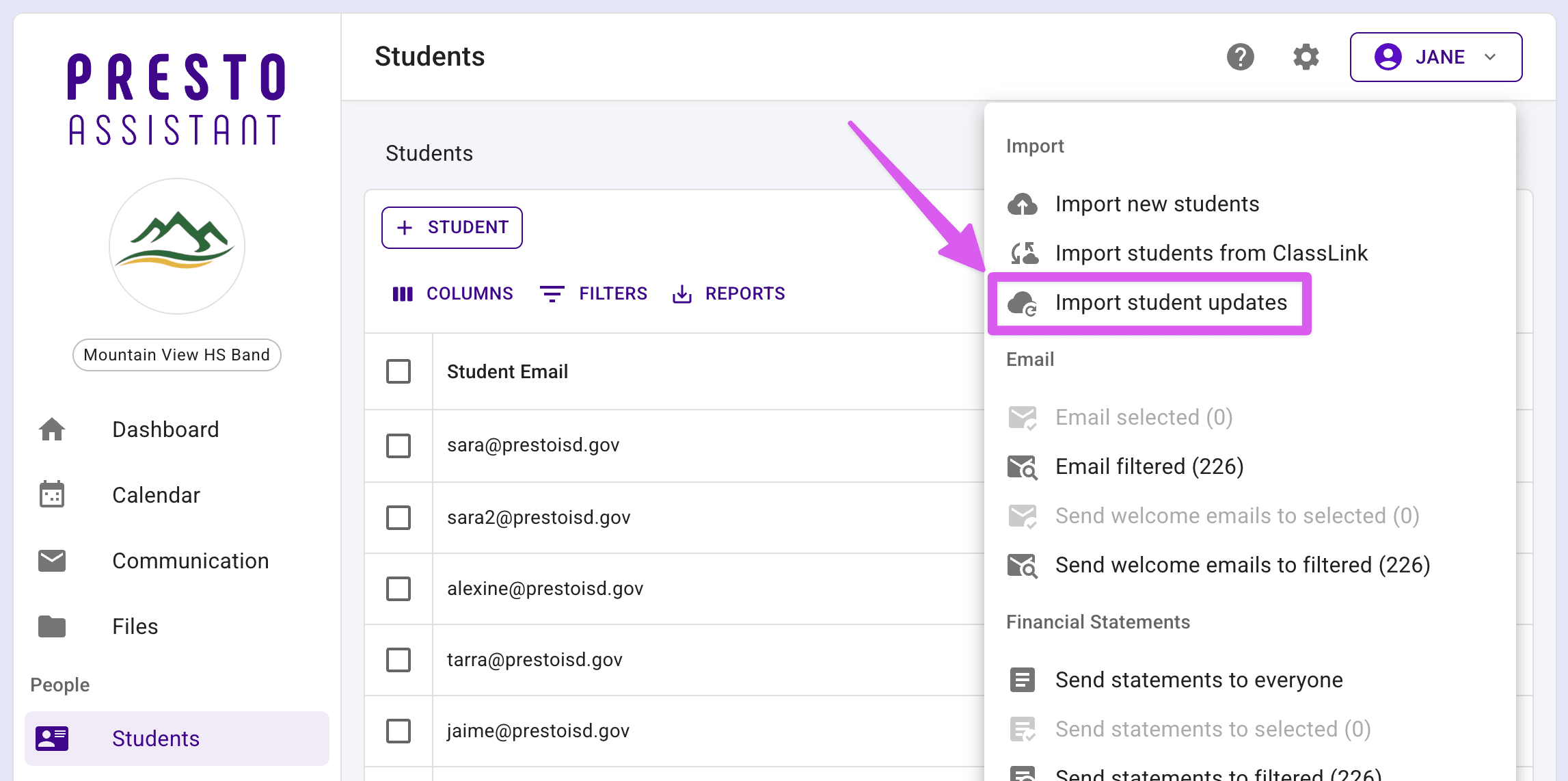The image size is (1568, 781).
Task: Click the Students ID card icon
Action: [x=52, y=739]
